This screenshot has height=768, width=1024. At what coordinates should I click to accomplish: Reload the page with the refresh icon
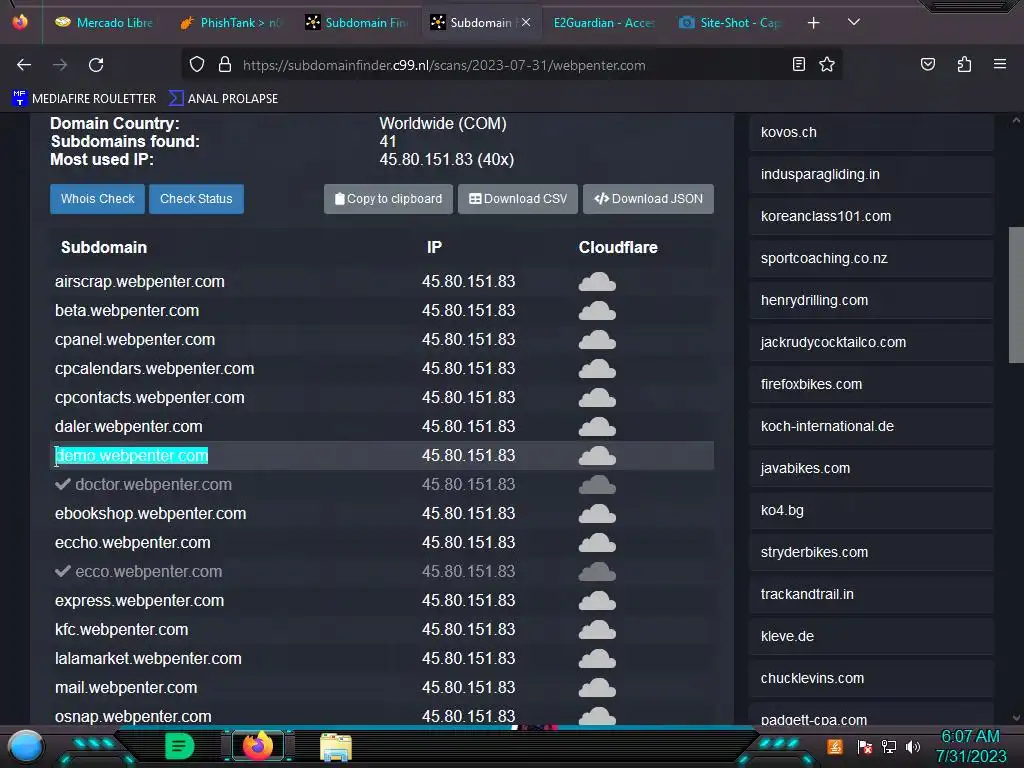tap(96, 65)
